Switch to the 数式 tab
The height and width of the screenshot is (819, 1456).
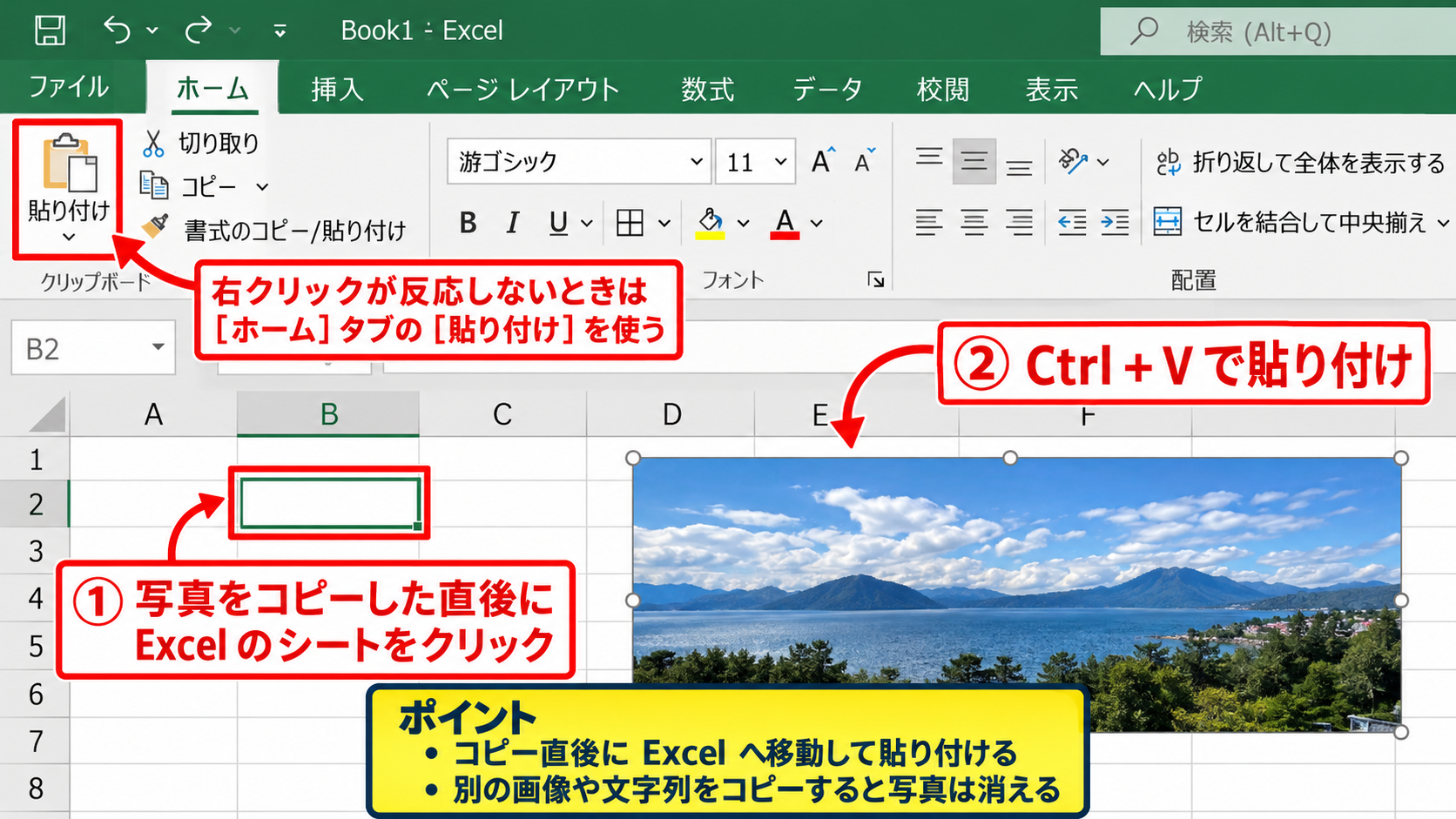pos(707,89)
